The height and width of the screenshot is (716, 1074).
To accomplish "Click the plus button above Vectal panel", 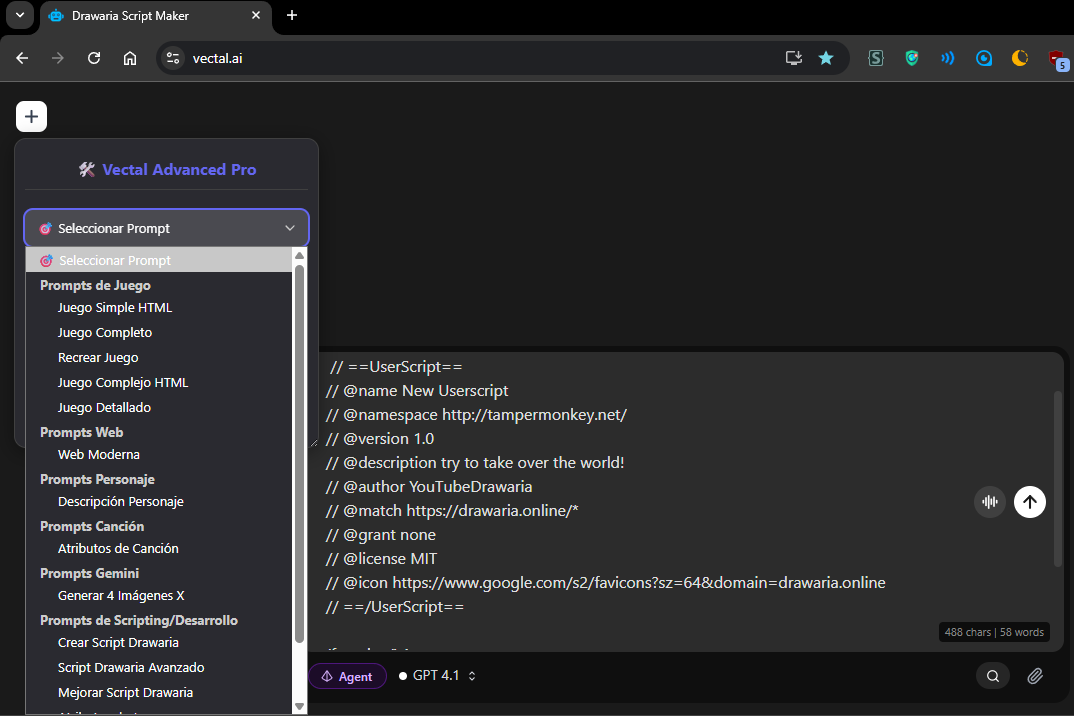I will [x=31, y=117].
